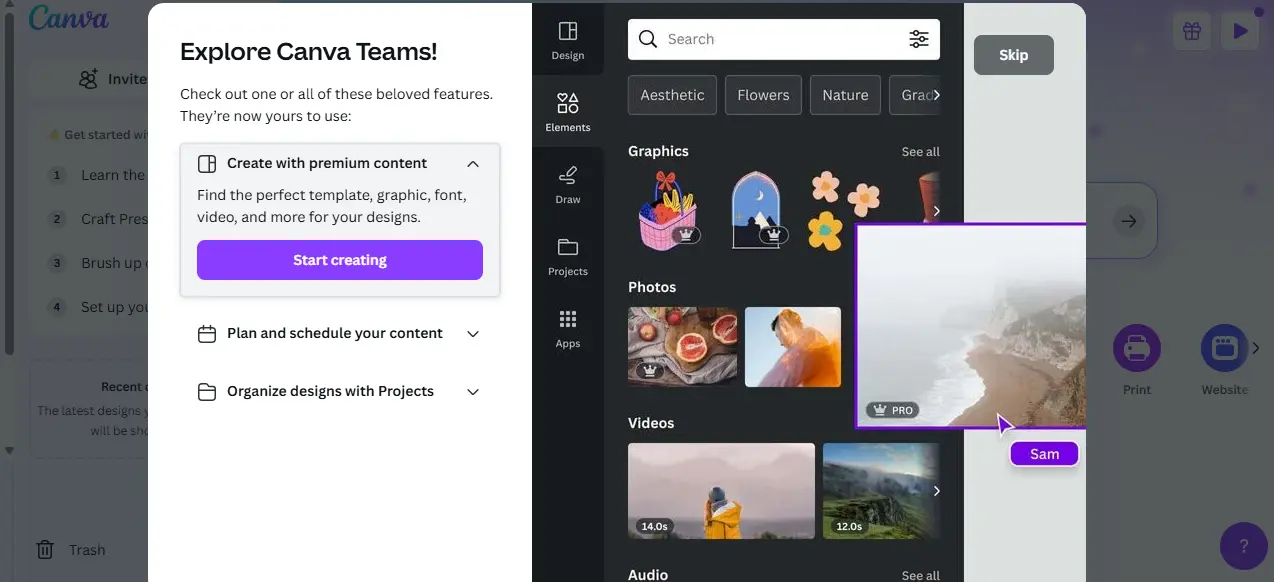The height and width of the screenshot is (582, 1274).
Task: Click See all next to Audio
Action: click(x=920, y=576)
